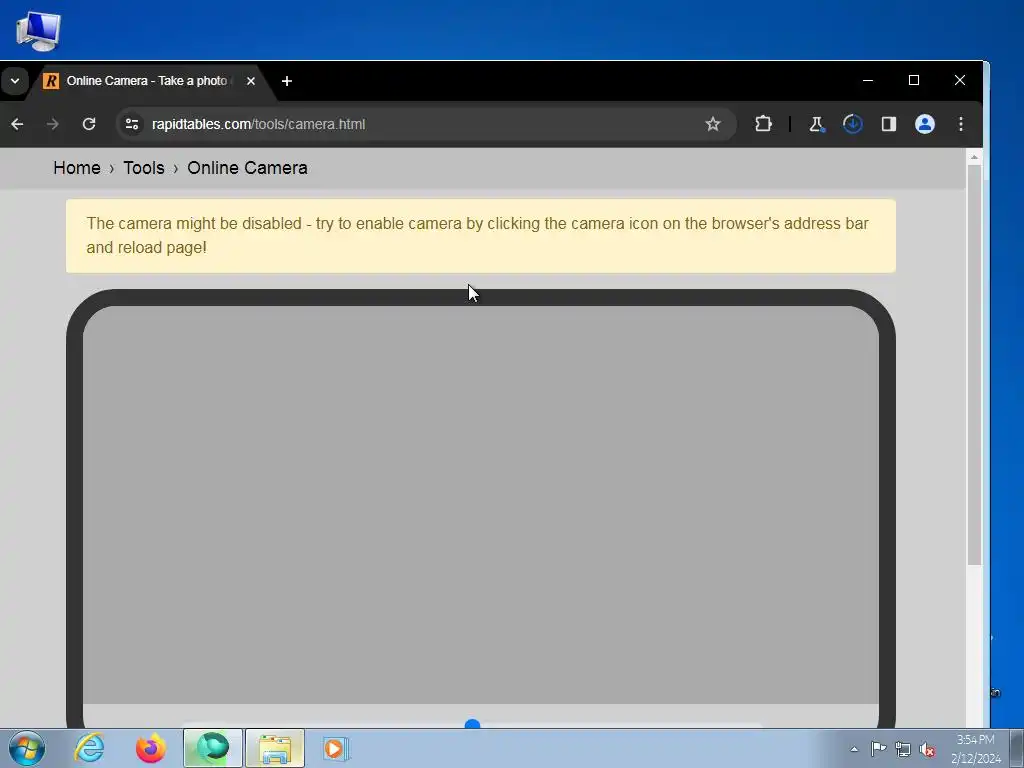This screenshot has width=1024, height=768.
Task: Click the blue slider handle below camera view
Action: coord(472,724)
